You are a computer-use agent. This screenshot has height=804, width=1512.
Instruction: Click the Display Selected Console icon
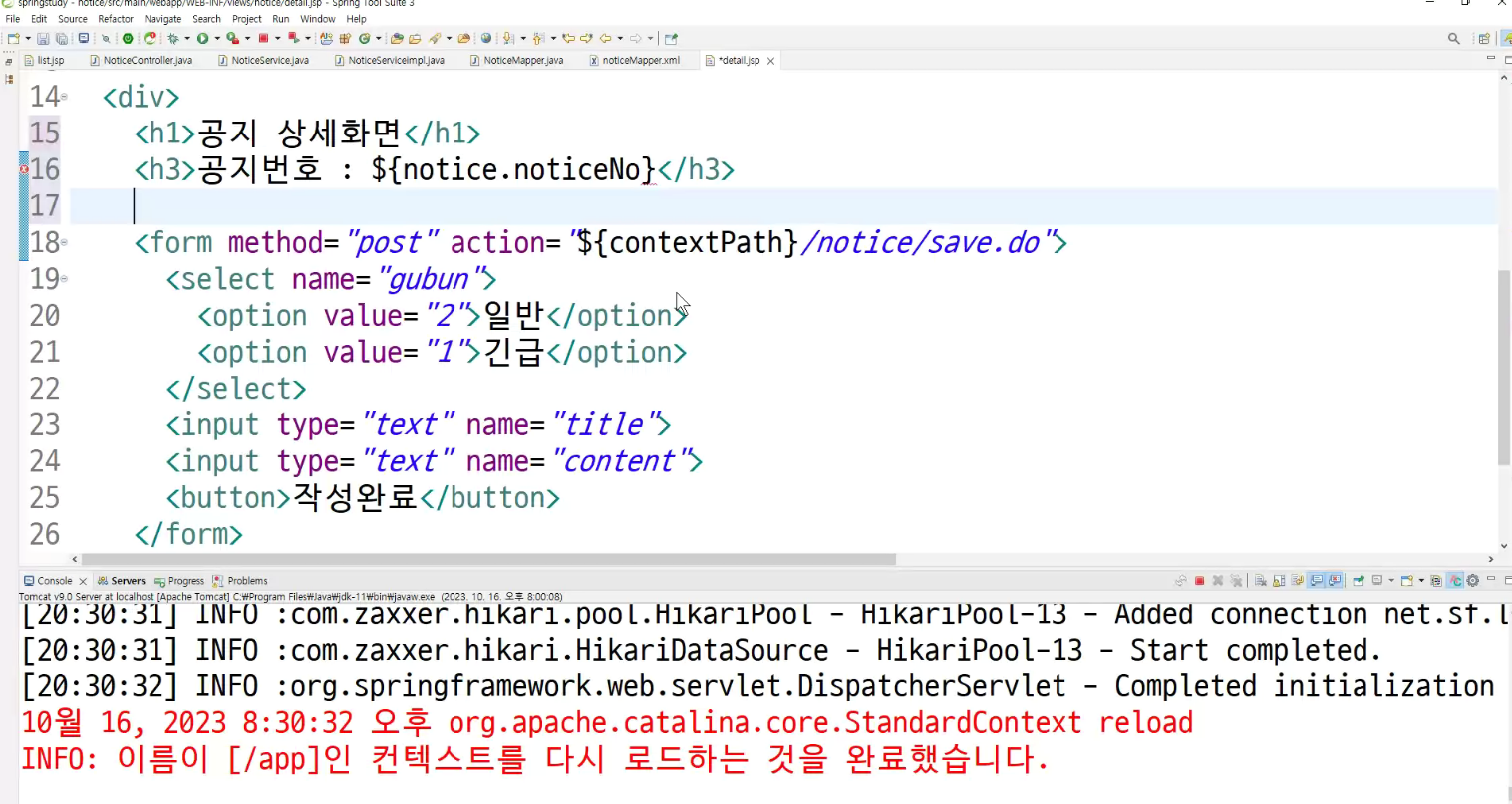coord(1377,581)
